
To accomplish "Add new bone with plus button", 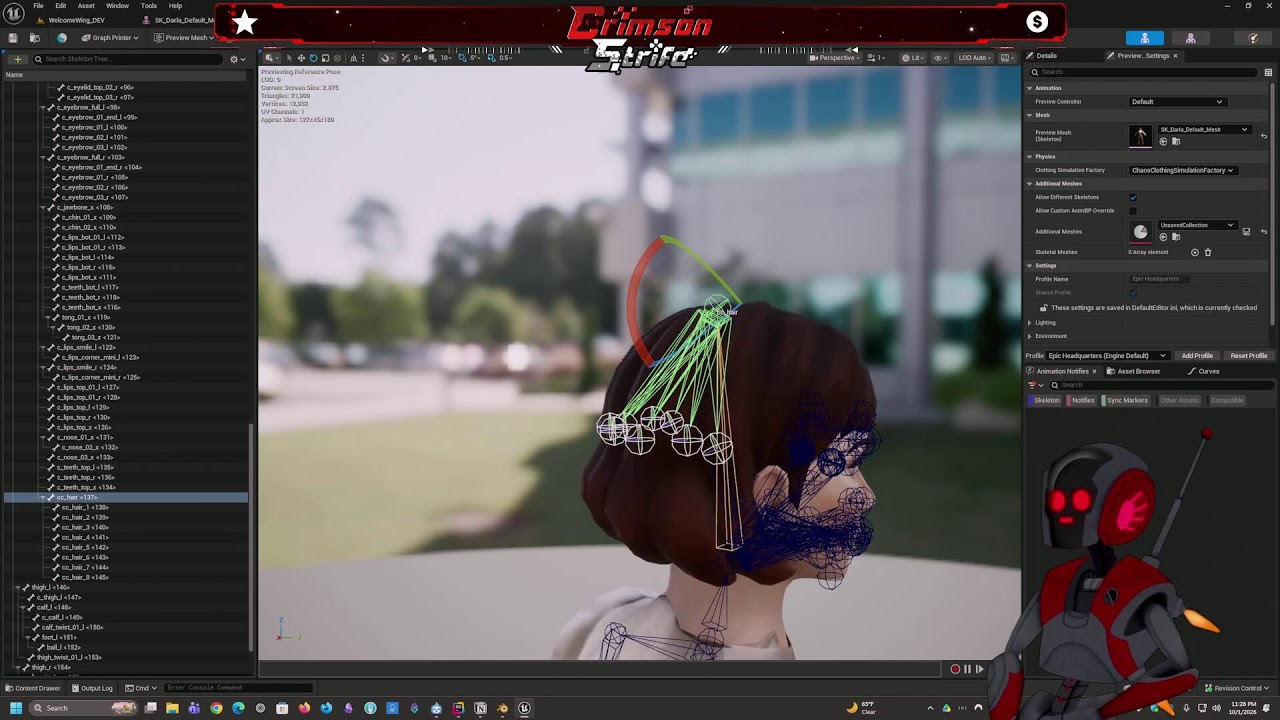I will coord(17,59).
